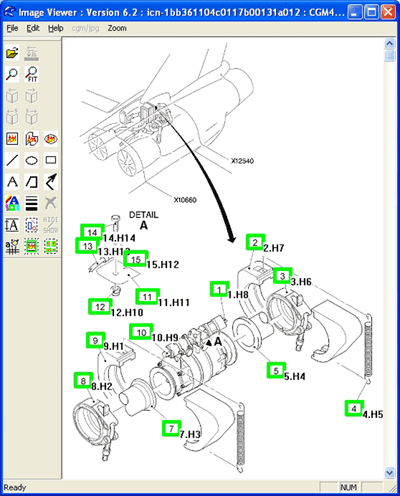Image resolution: width=400 pixels, height=496 pixels.
Task: Select the polygon hotspot region tool
Action: pyautogui.click(x=32, y=139)
